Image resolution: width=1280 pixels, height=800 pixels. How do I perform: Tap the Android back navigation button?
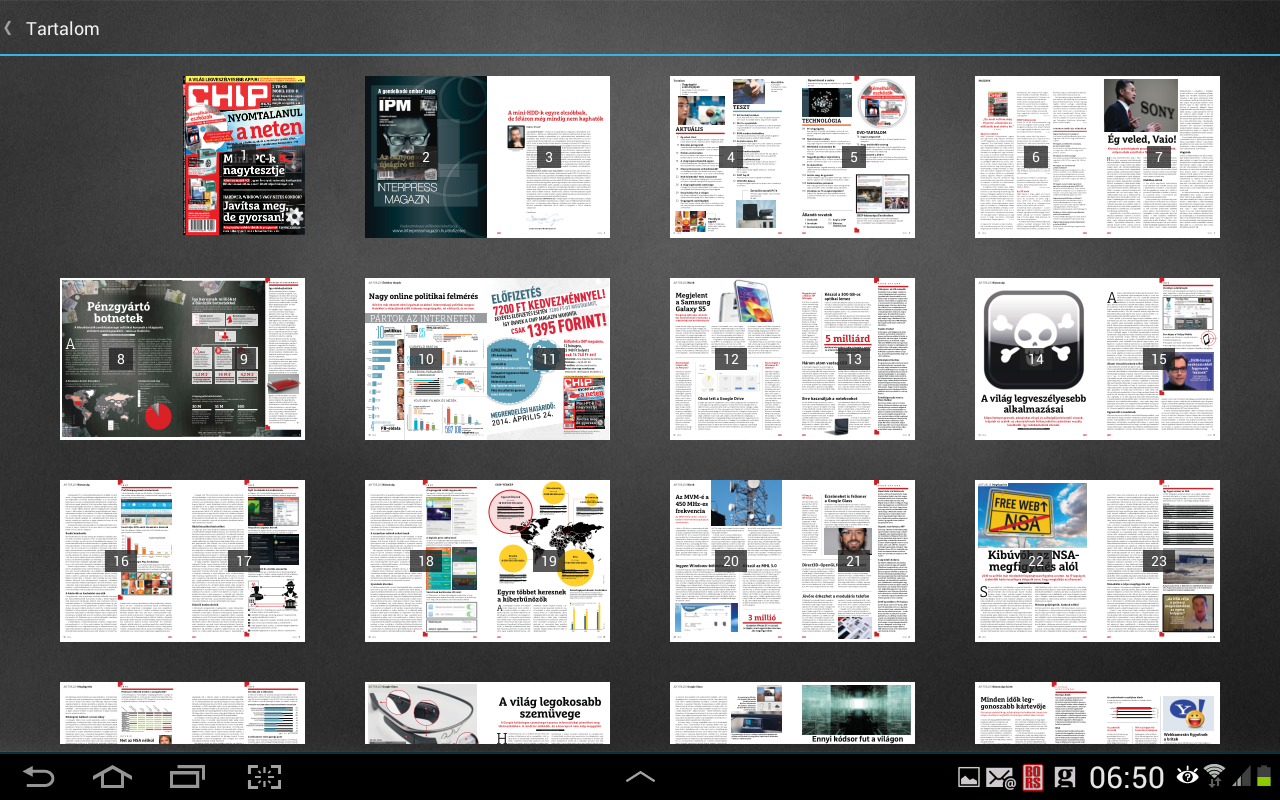[x=39, y=776]
